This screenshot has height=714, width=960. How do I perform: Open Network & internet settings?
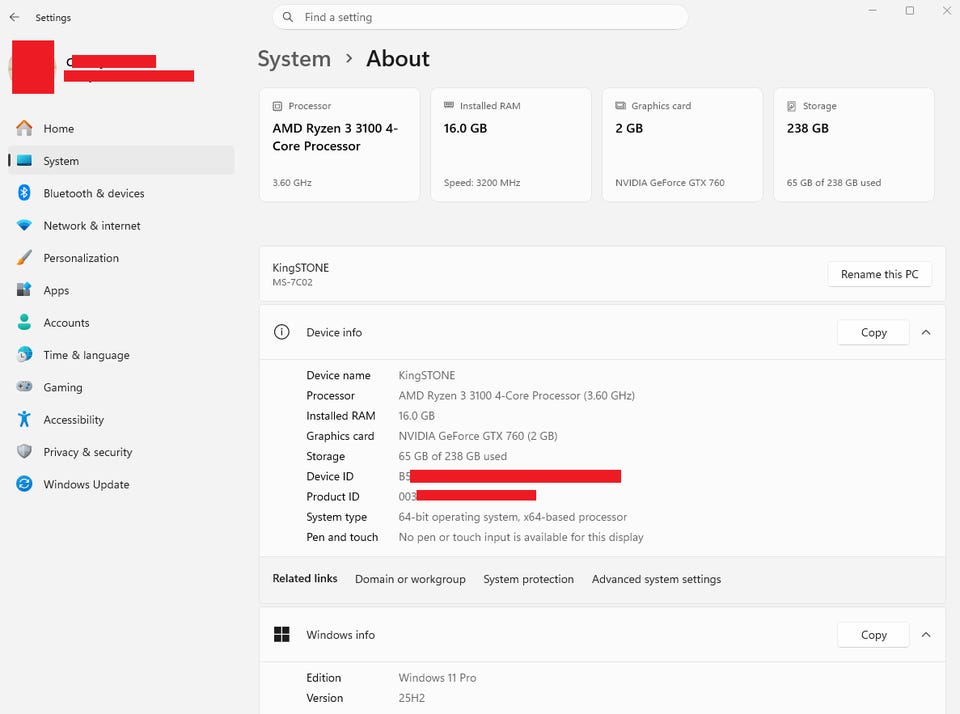pos(121,225)
